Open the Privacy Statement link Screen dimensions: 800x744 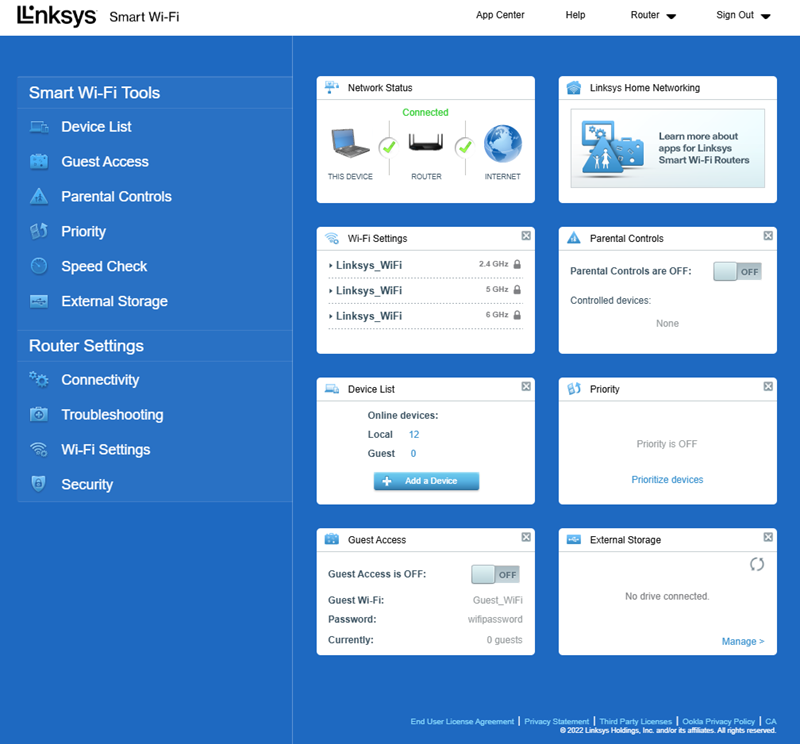[557, 722]
